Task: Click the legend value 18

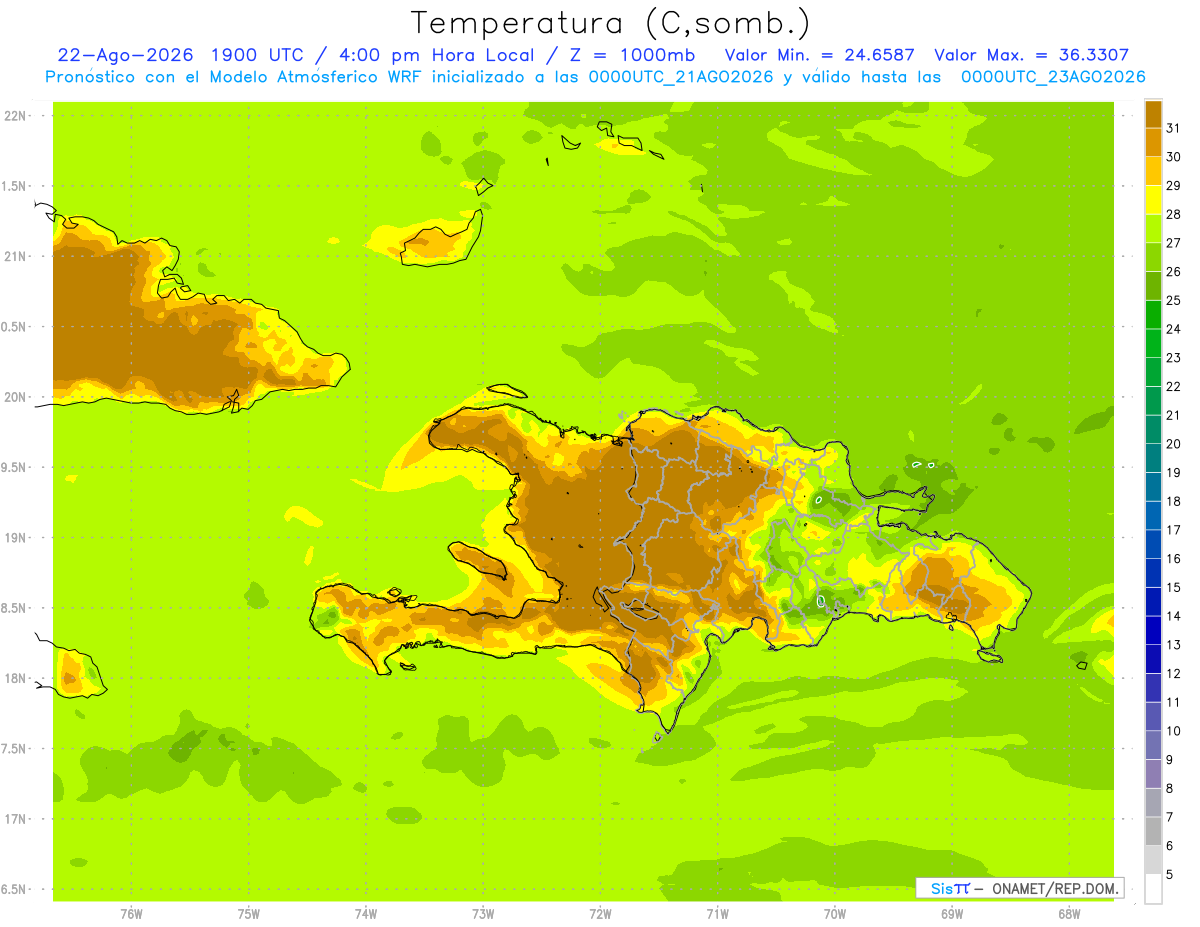Action: click(1174, 501)
